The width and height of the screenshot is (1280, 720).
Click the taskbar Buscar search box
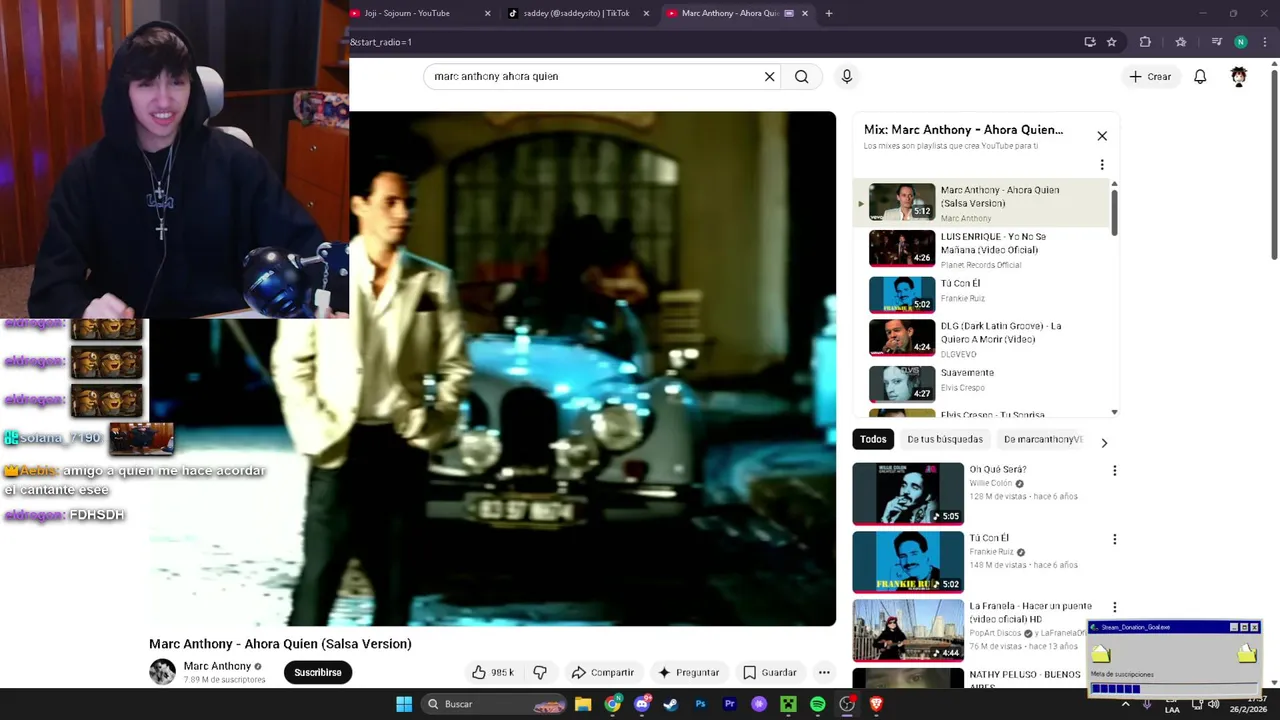tap(495, 704)
